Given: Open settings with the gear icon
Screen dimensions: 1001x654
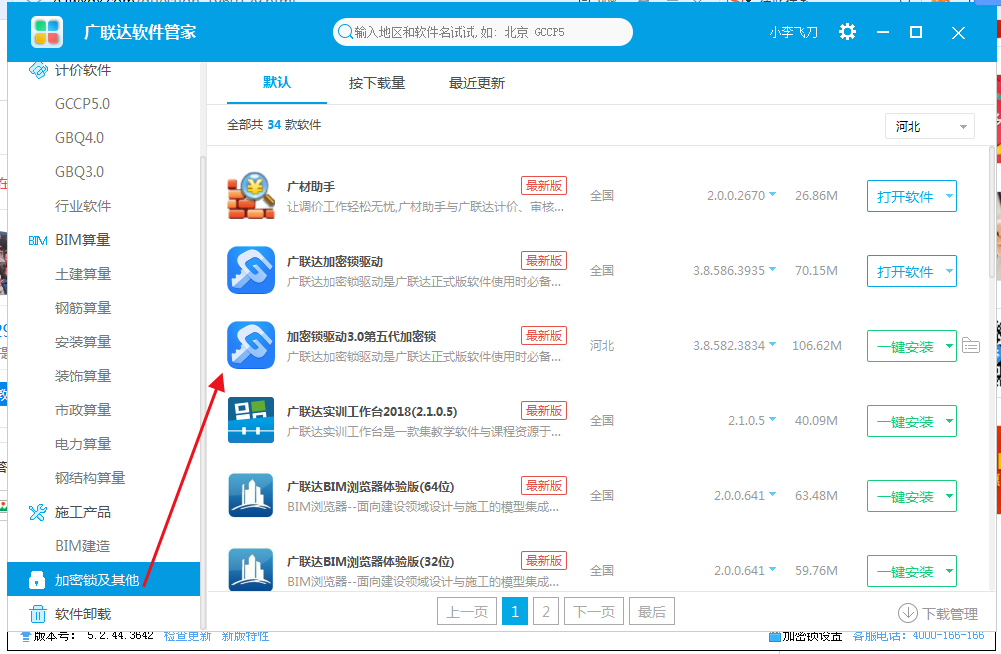Looking at the screenshot, I should 847,32.
